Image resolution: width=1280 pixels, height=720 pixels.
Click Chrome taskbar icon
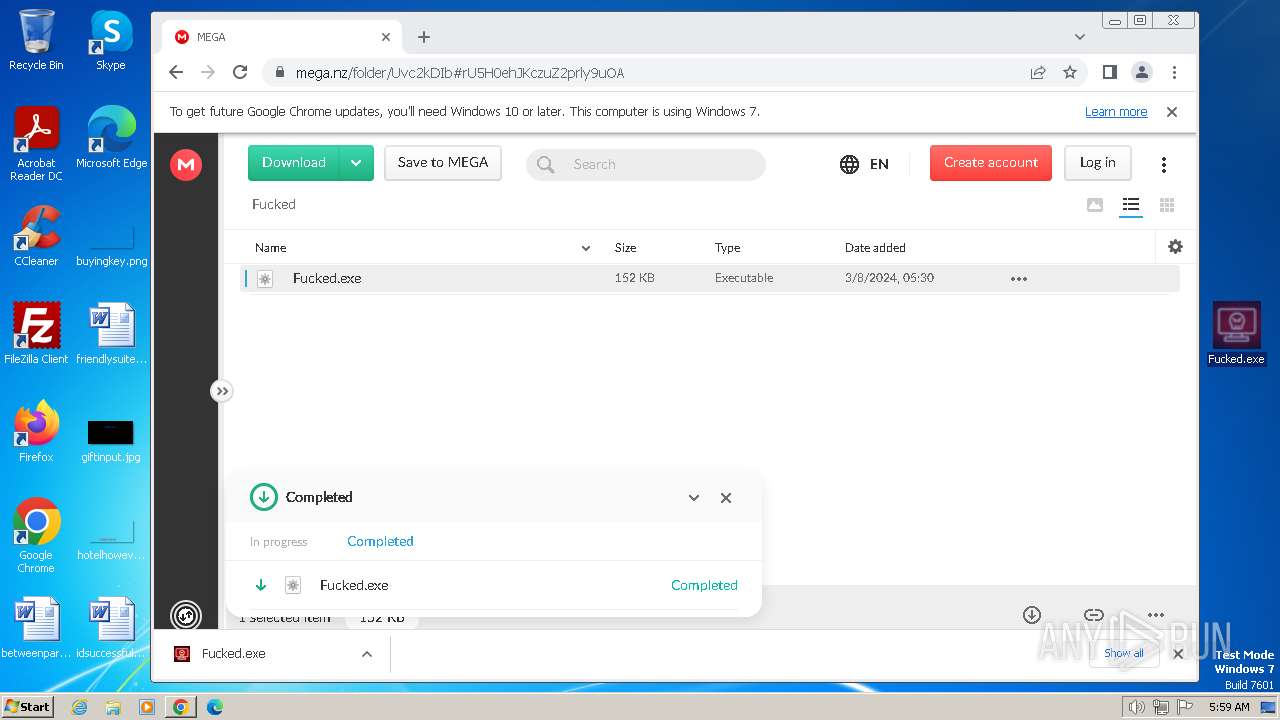pyautogui.click(x=180, y=707)
